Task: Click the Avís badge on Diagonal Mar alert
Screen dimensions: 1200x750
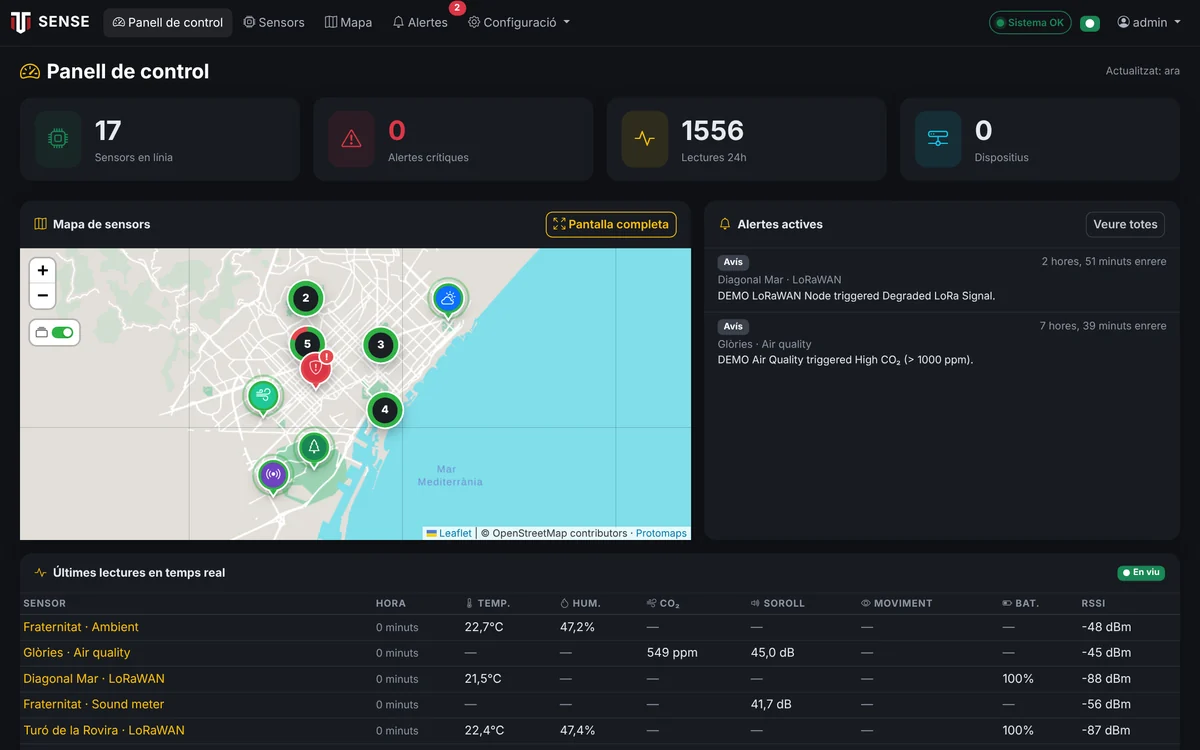Action: pos(733,262)
